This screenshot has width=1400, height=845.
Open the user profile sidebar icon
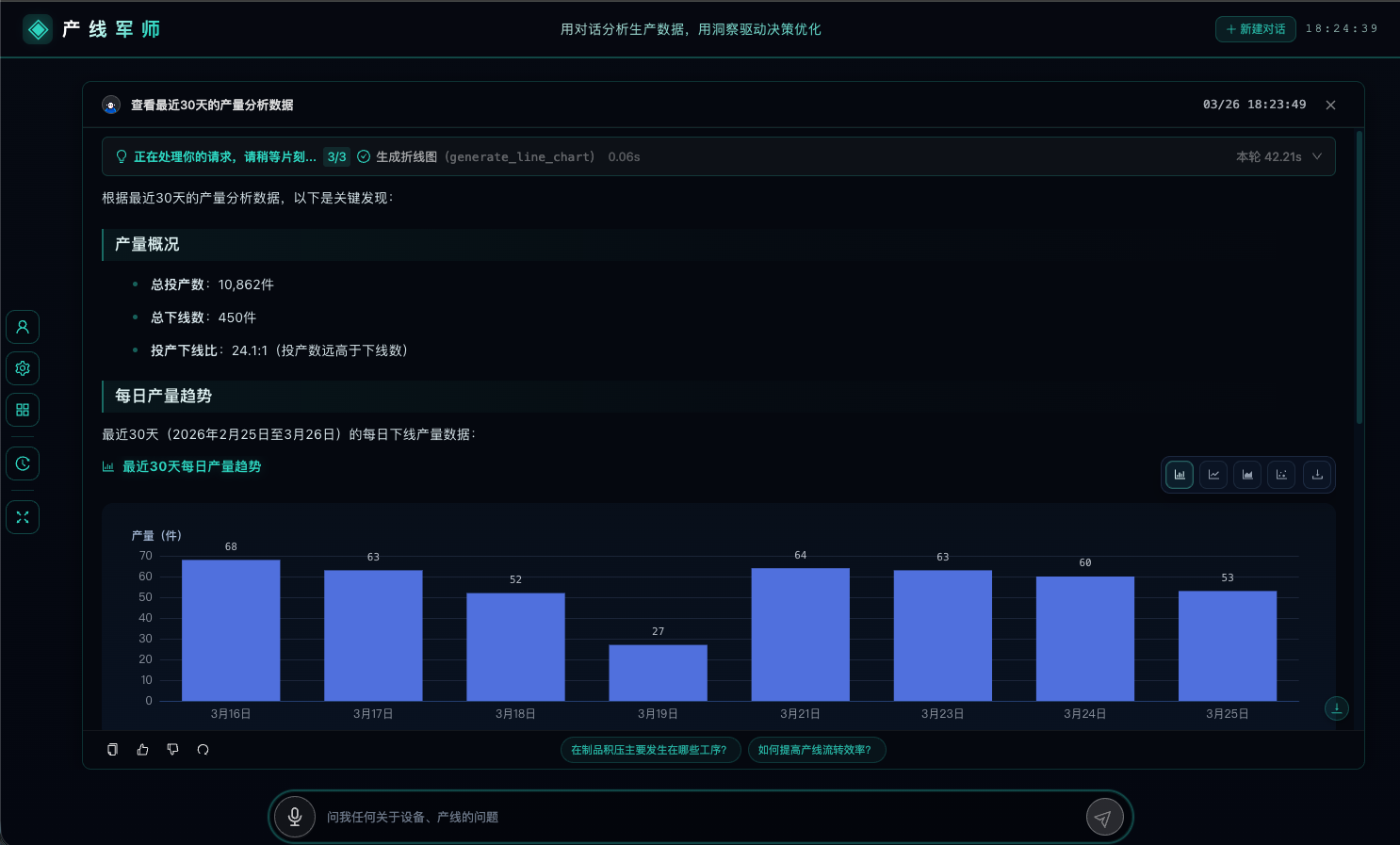tap(23, 327)
